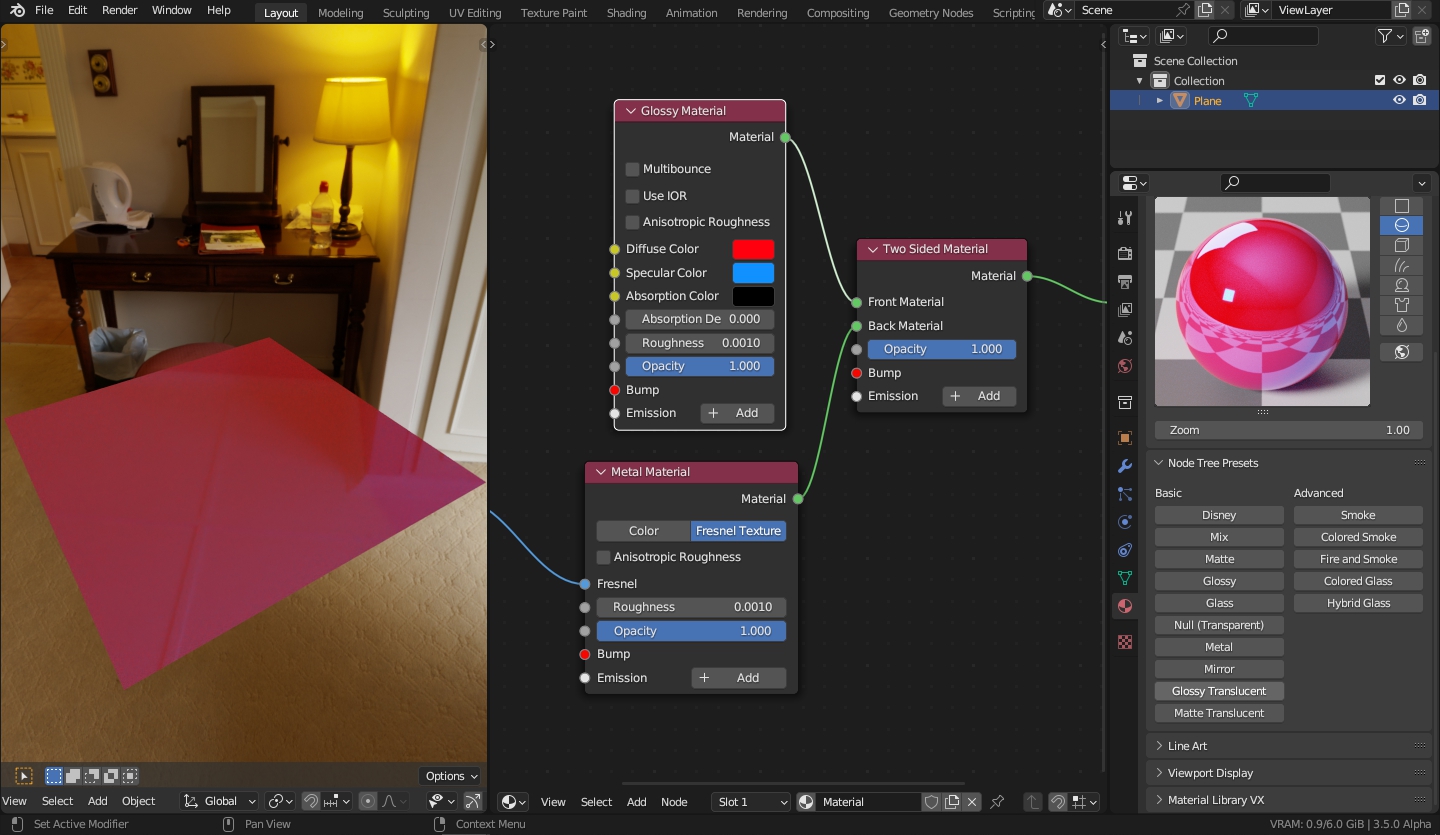Duplicate the material with new-copy icon

[x=952, y=802]
